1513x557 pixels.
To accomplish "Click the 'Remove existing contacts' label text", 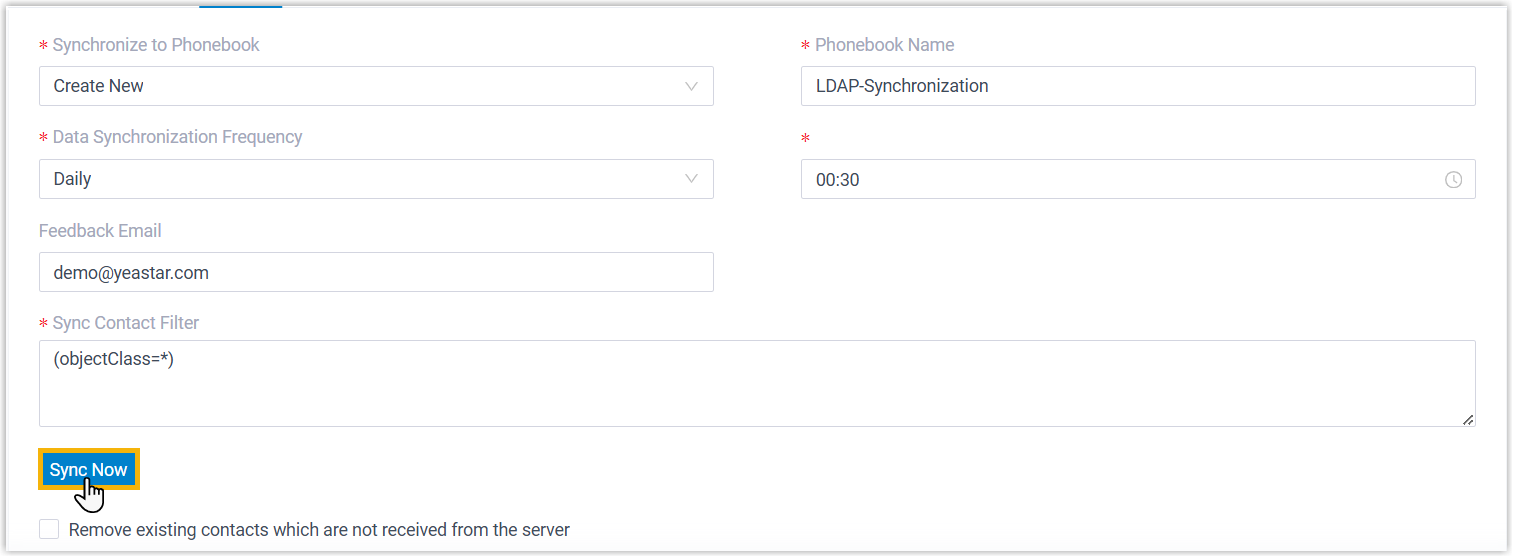I will coord(319,529).
